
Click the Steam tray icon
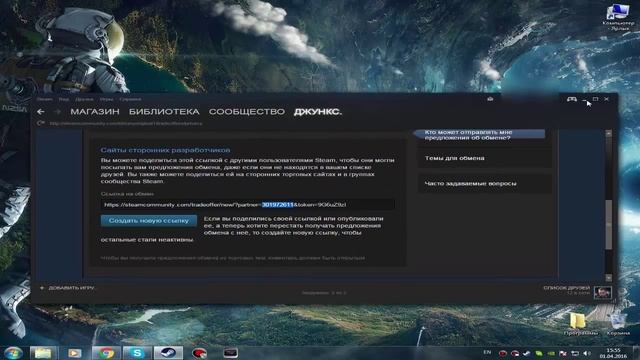[527, 353]
